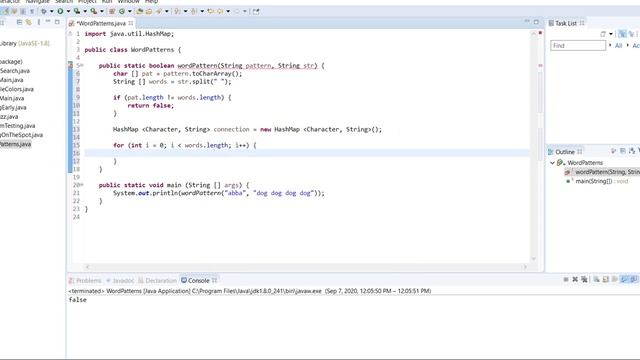Close the WordPatterns.java editor tab
The height and width of the screenshot is (360, 640).
tap(131, 23)
